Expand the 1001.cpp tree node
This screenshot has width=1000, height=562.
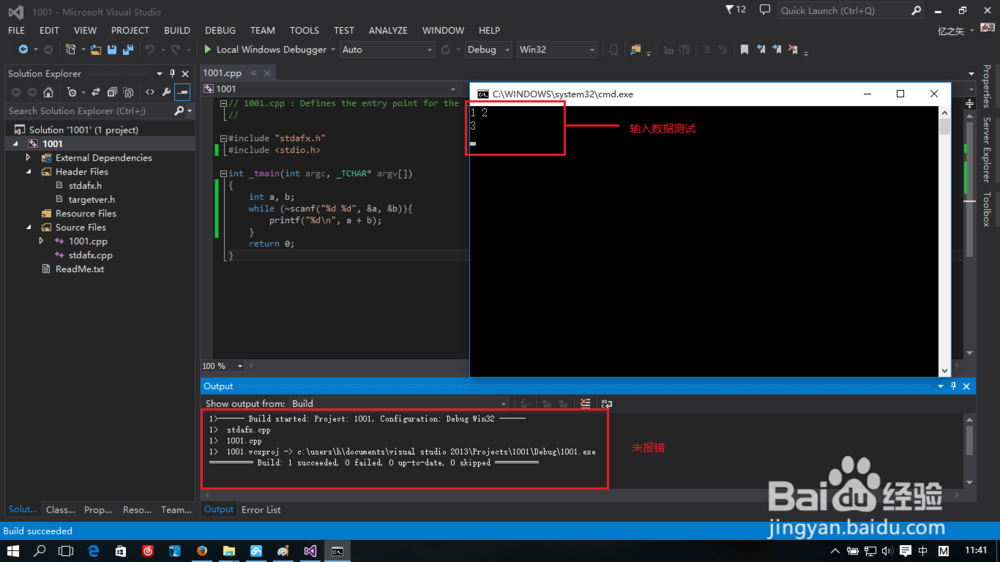(41, 241)
